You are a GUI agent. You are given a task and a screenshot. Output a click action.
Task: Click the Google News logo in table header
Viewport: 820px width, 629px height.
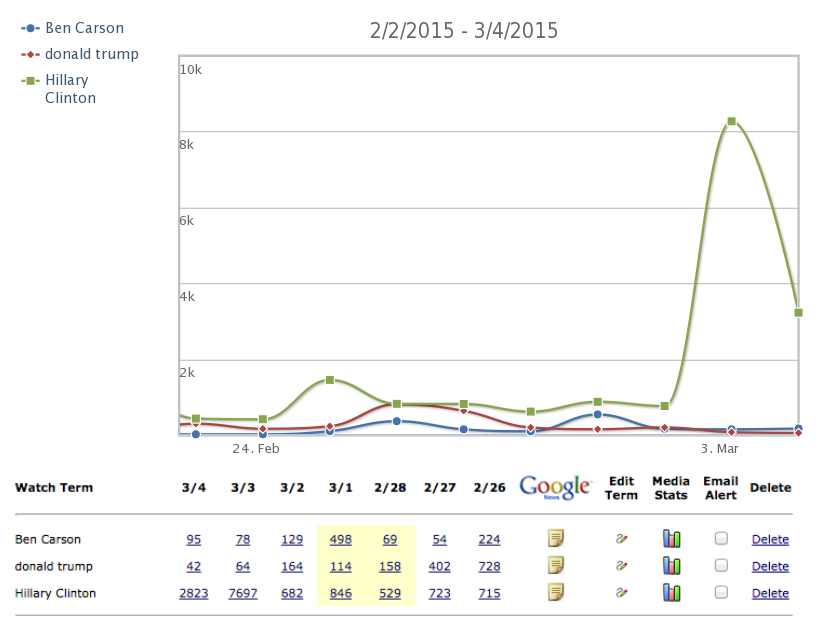point(555,487)
